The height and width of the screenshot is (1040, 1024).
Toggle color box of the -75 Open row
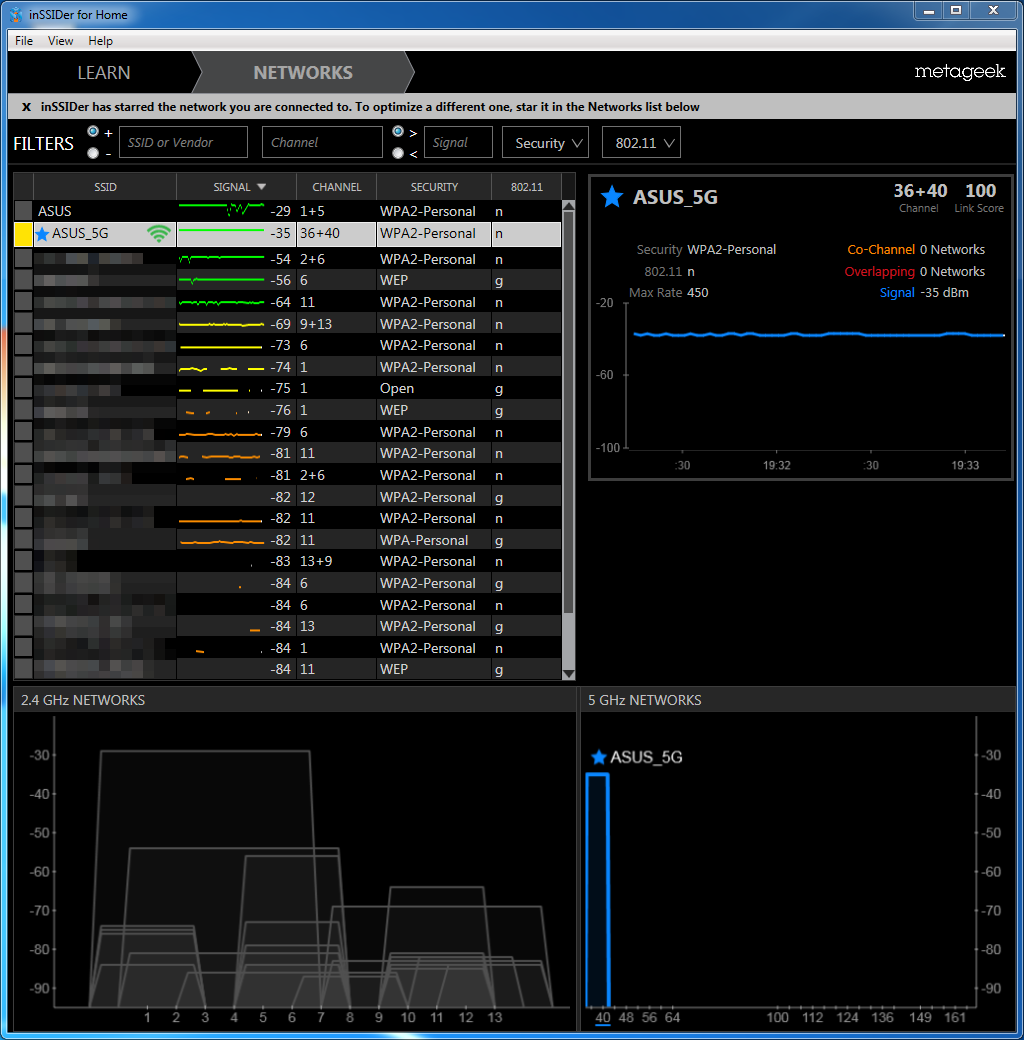pyautogui.click(x=24, y=388)
